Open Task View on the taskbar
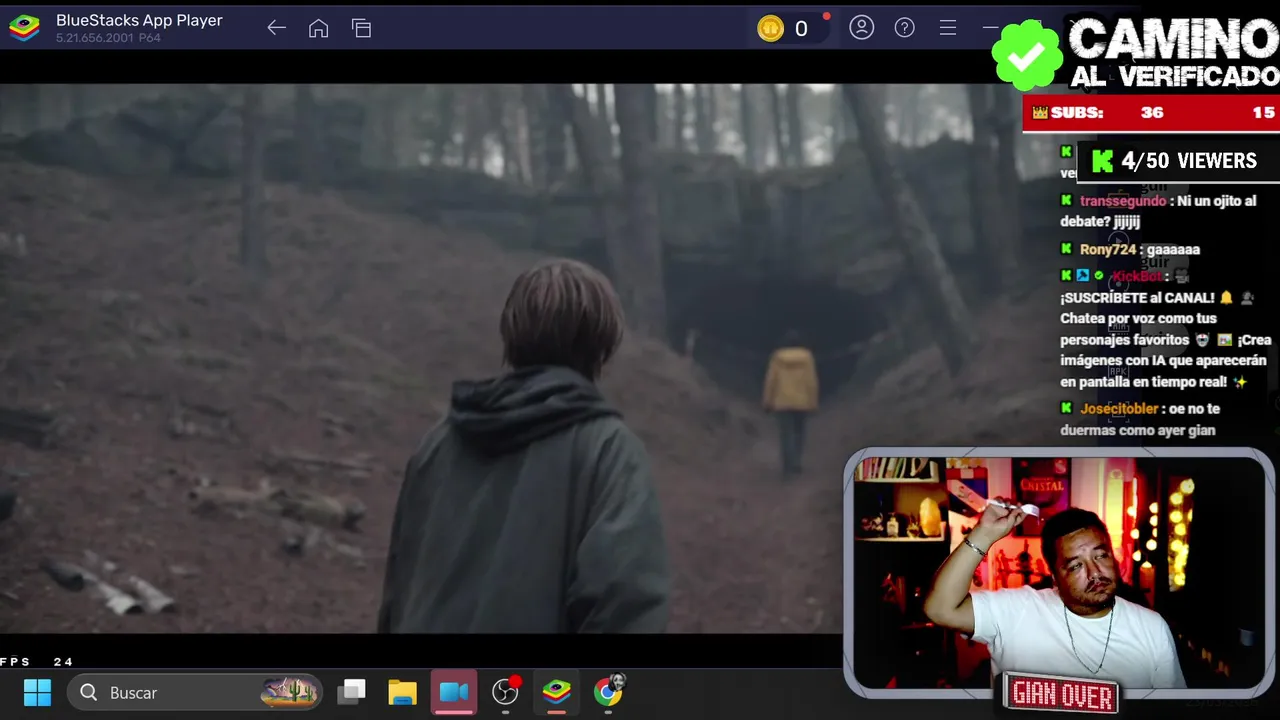This screenshot has width=1280, height=720. pyautogui.click(x=351, y=692)
